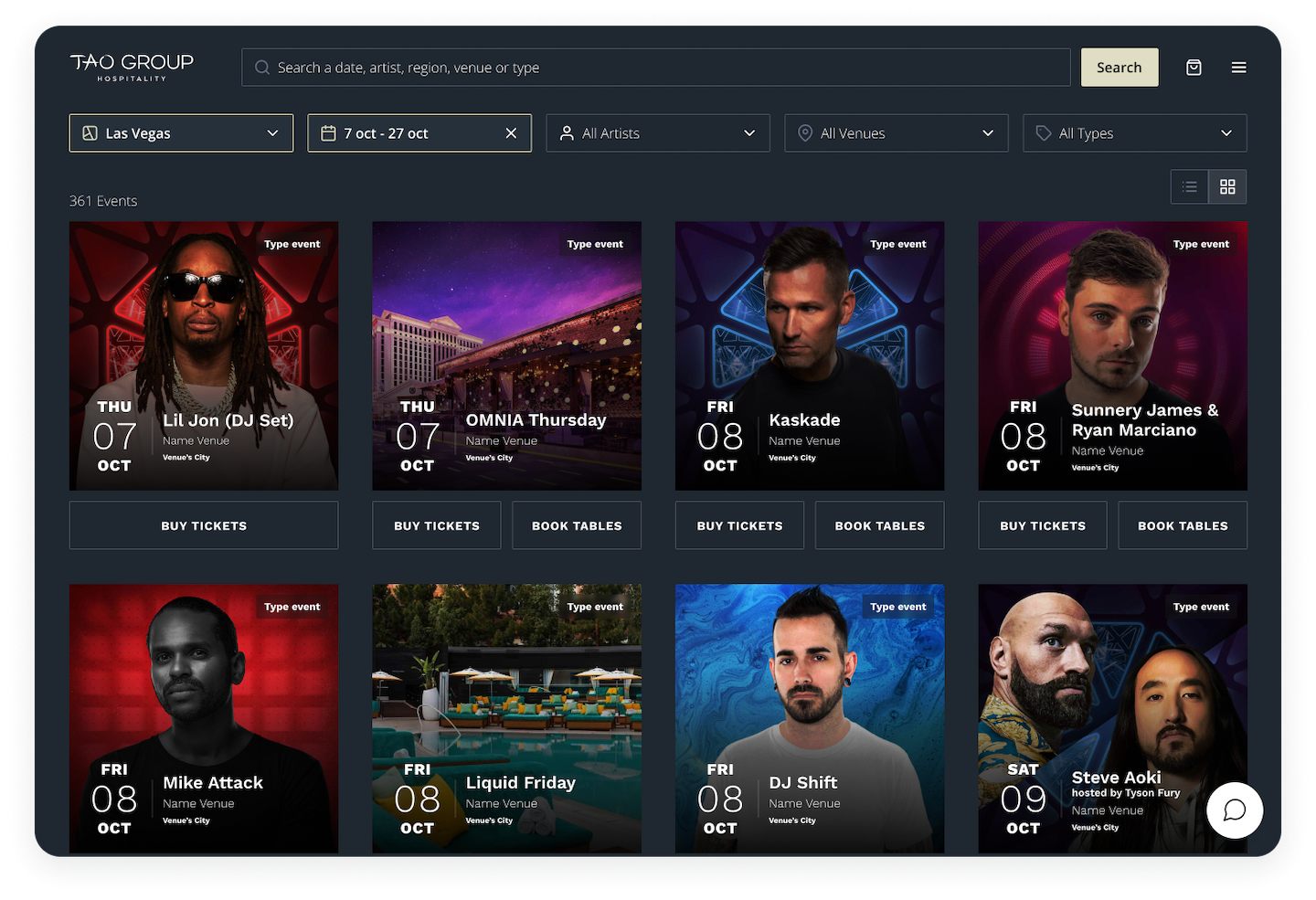Open the 7 oct - 27 oct date picker
This screenshot has width=1316, height=900.
tap(419, 133)
